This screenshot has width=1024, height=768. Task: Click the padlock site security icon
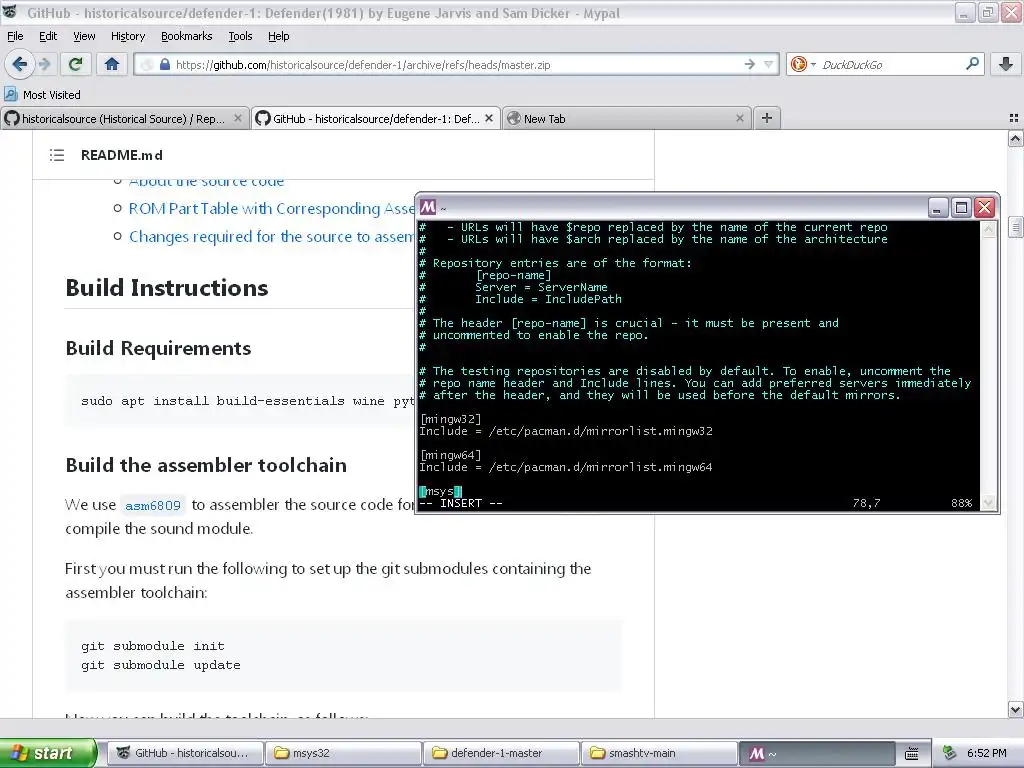pos(165,65)
